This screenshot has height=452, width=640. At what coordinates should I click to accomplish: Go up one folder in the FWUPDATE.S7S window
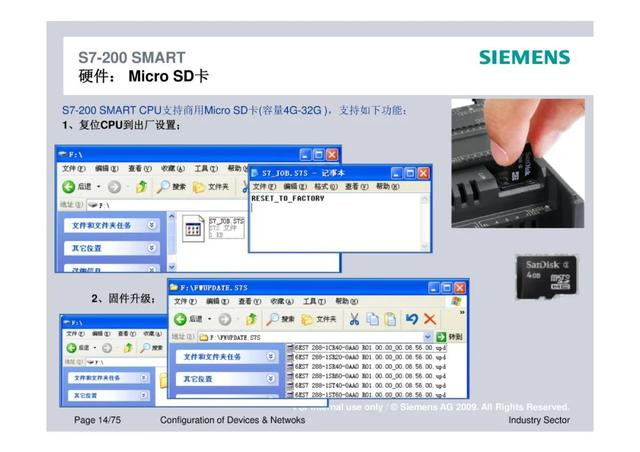pos(251,319)
